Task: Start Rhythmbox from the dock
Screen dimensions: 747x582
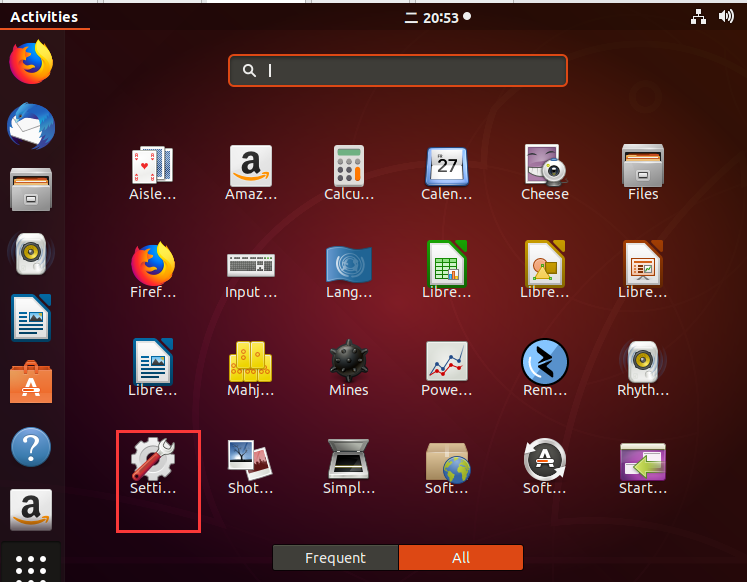Action: (31, 253)
